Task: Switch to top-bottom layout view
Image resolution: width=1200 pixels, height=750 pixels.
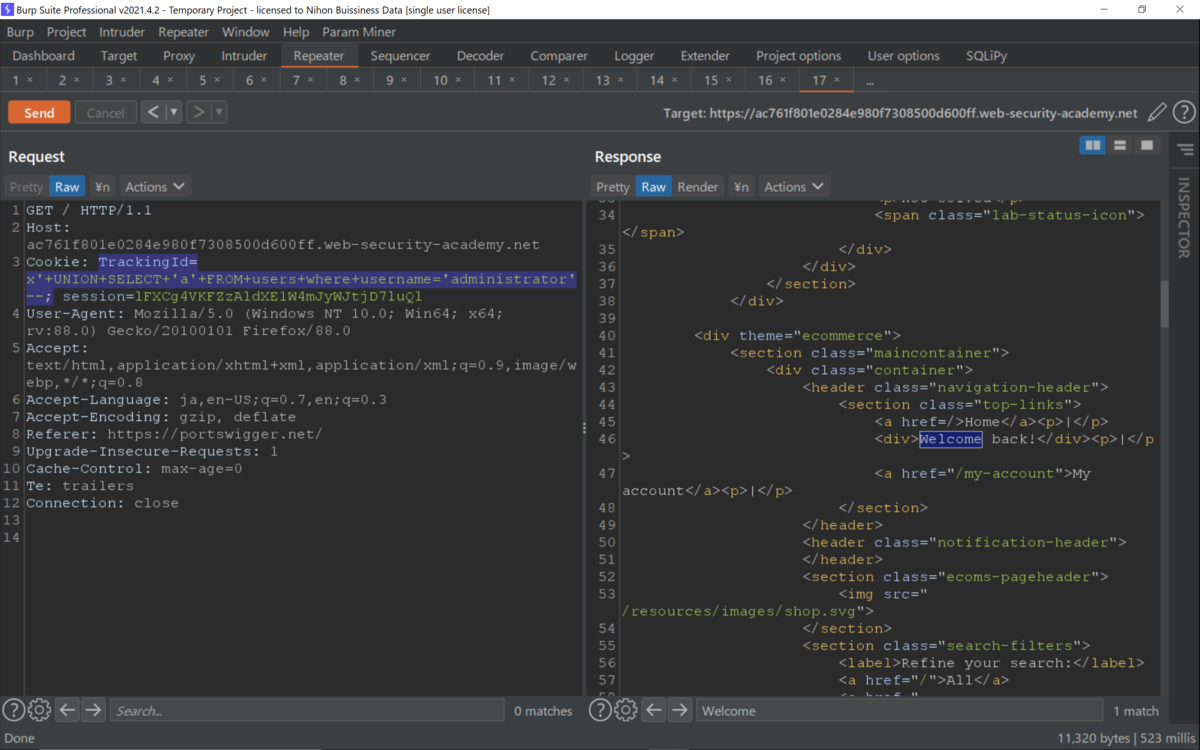Action: coord(1120,145)
